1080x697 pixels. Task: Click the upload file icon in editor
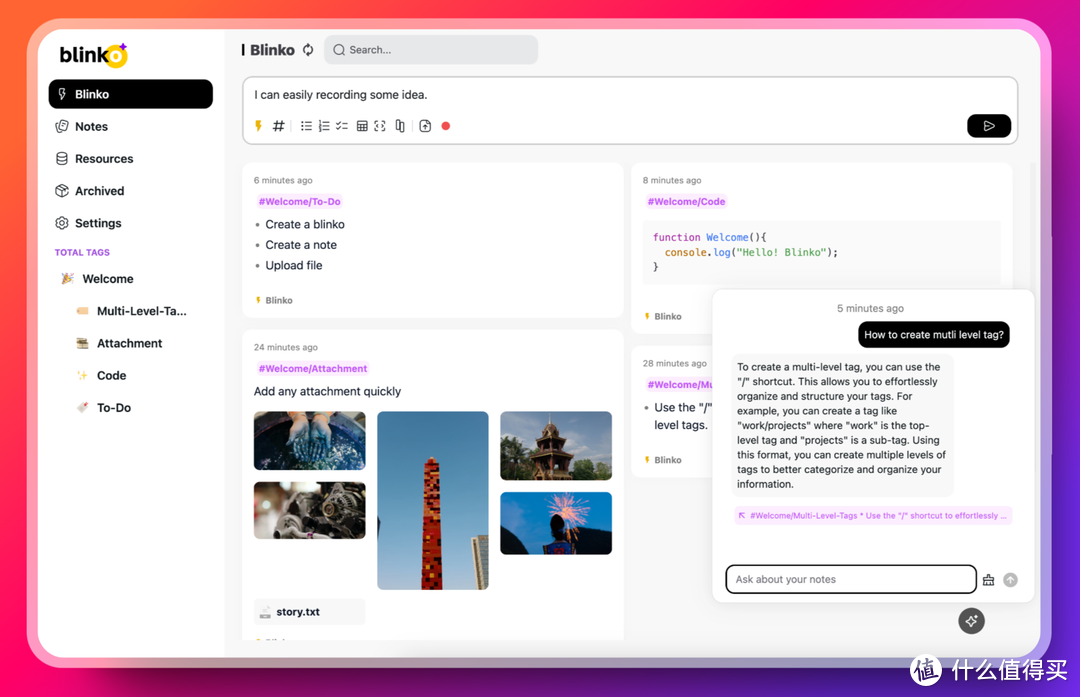coord(425,126)
